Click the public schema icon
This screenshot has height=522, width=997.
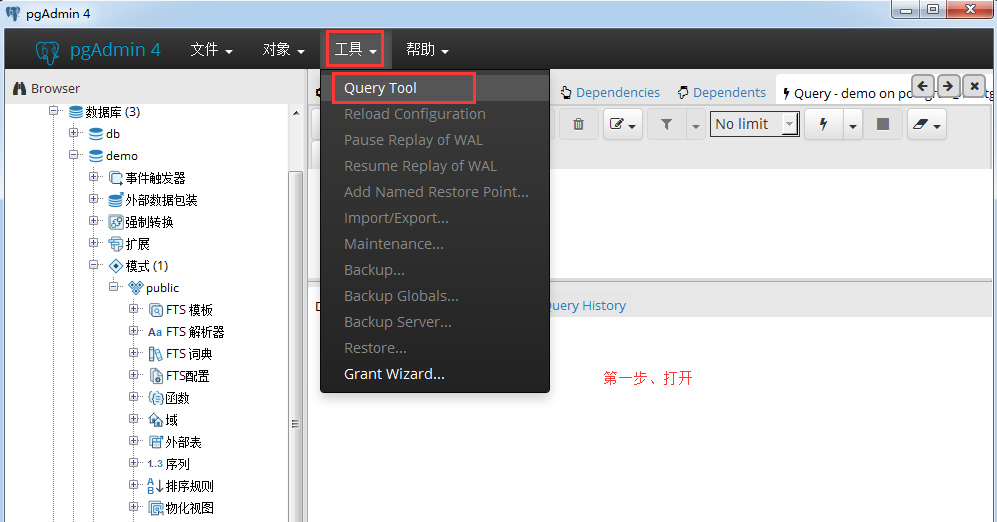(x=136, y=288)
